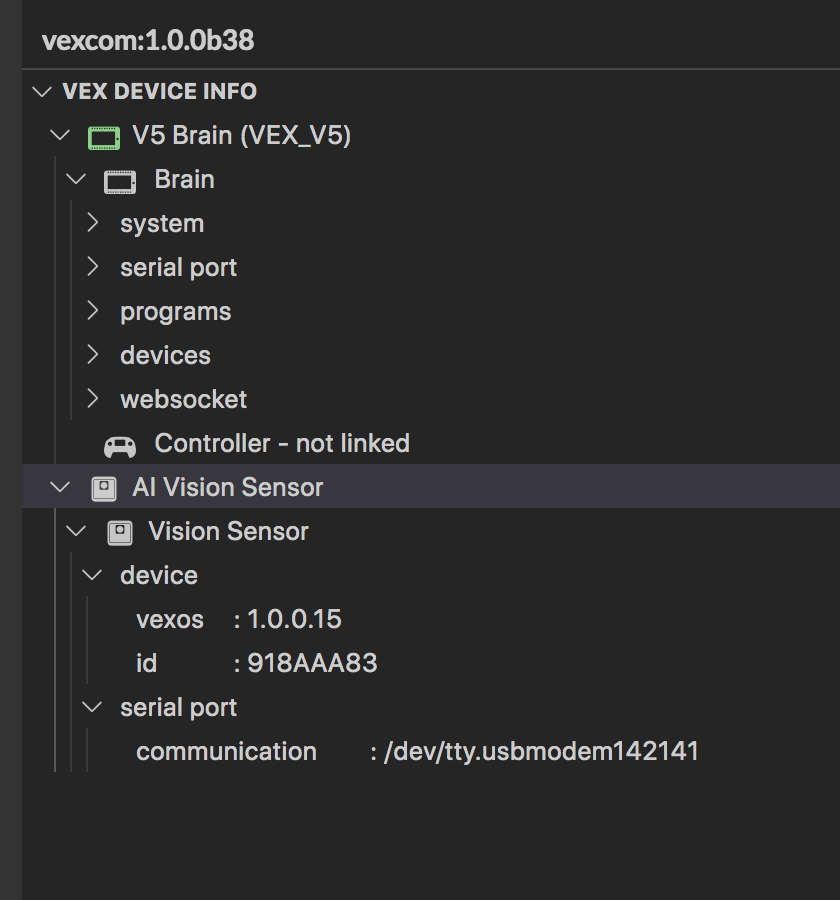
Task: Select the highlighted AI Vision Sensor row
Action: point(228,487)
